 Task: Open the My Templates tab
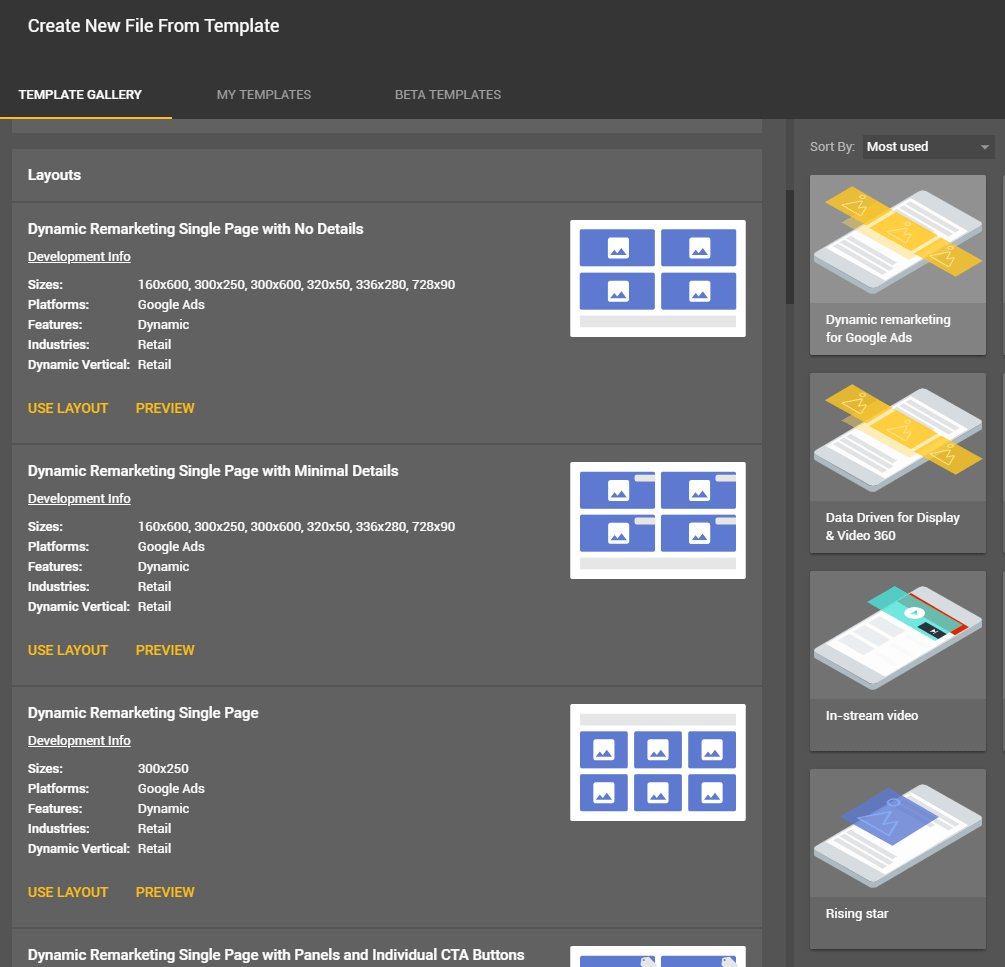[263, 95]
